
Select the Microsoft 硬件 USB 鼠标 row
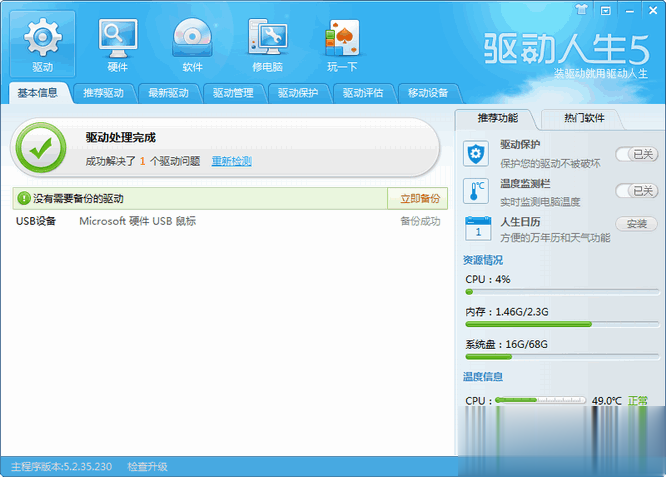[x=228, y=221]
